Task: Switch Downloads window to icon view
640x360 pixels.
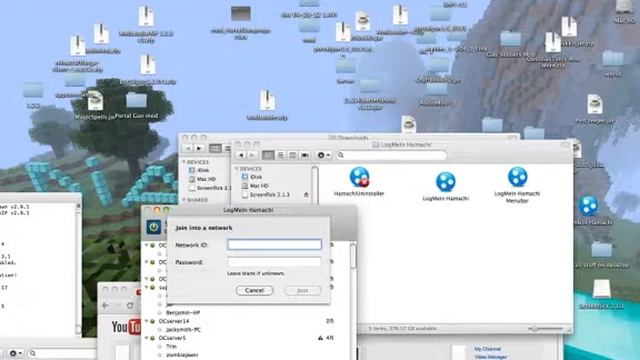Action: point(215,148)
